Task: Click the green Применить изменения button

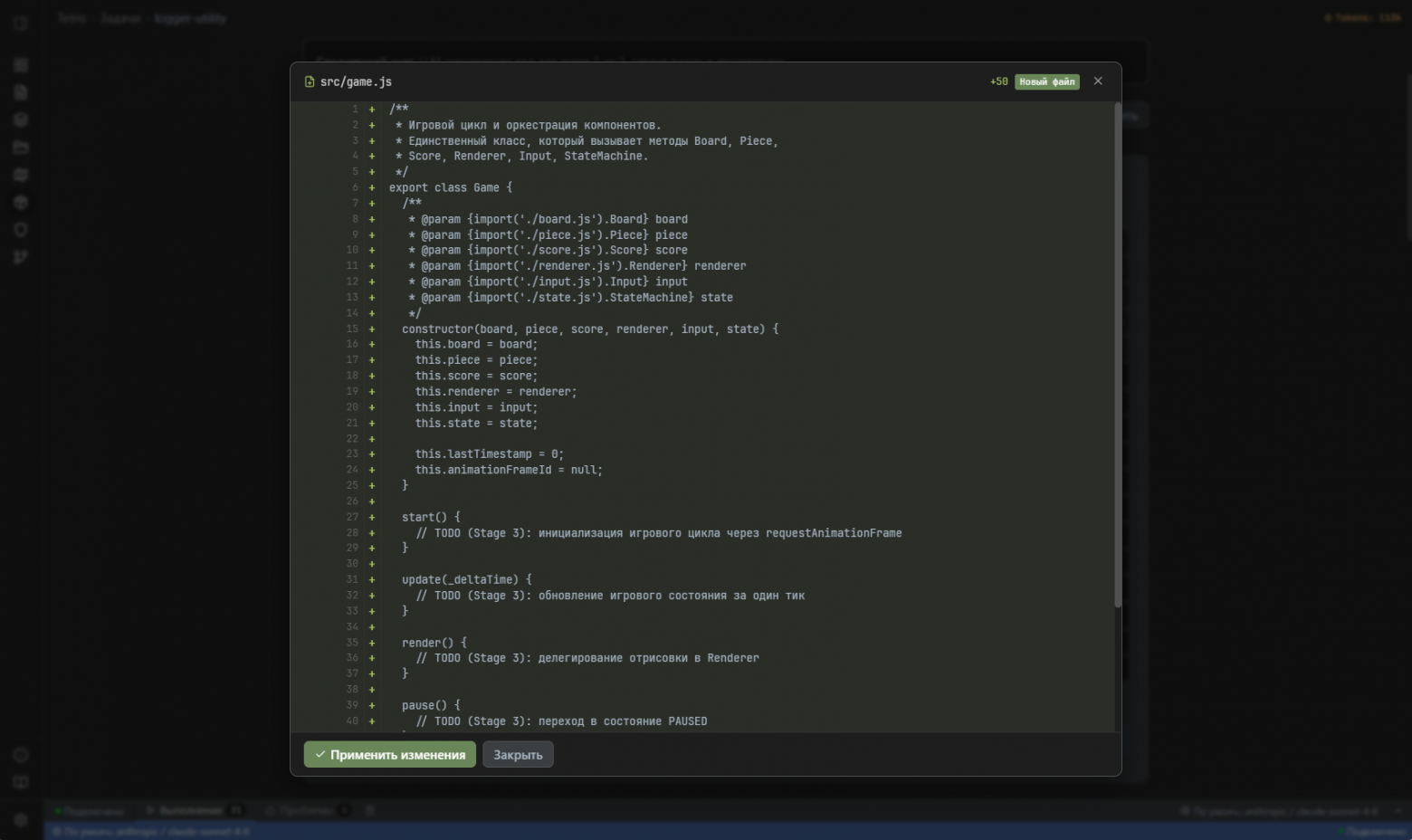Action: (389, 754)
